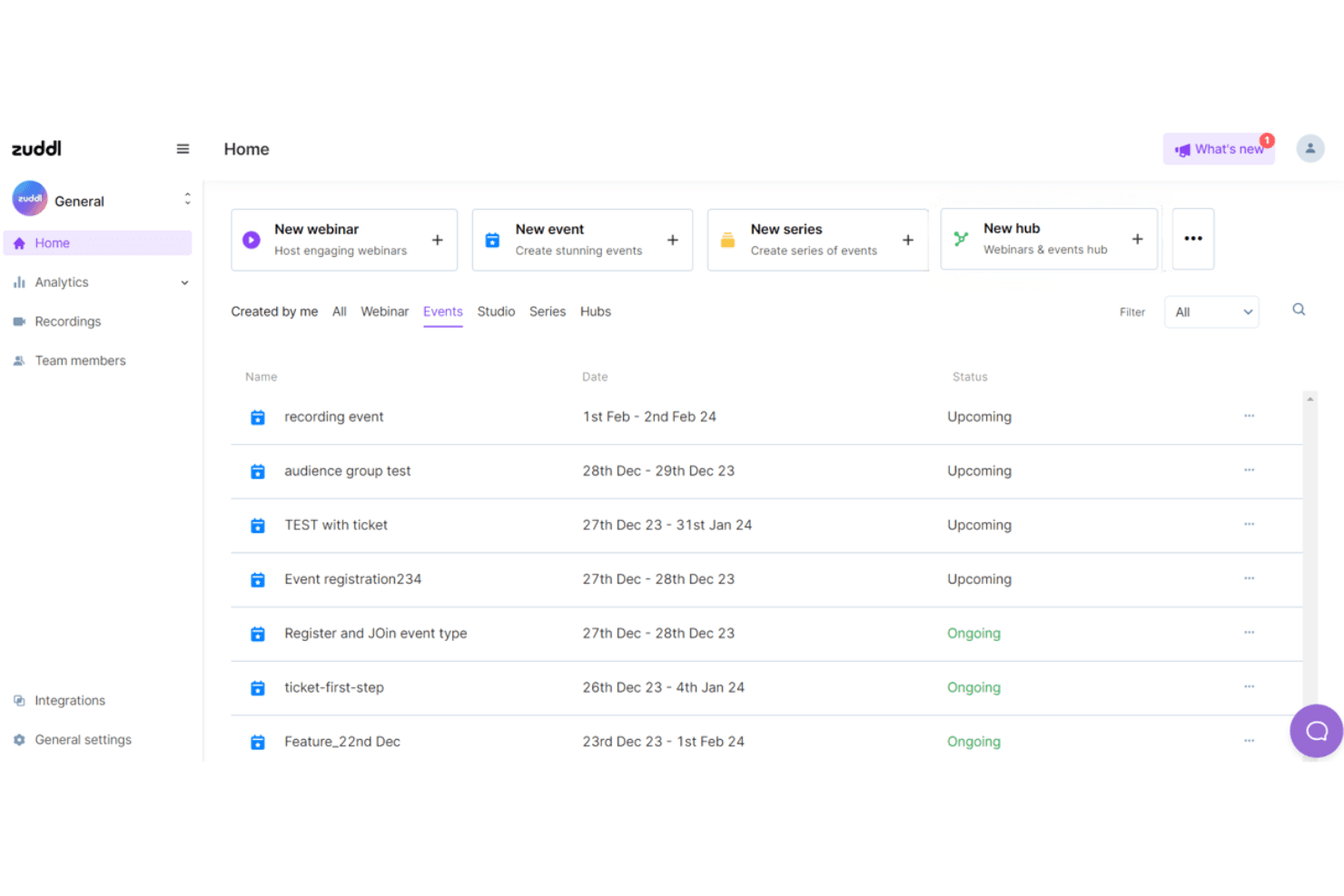Click the plus icon on New event
This screenshot has width=1344, height=896.
[x=672, y=240]
